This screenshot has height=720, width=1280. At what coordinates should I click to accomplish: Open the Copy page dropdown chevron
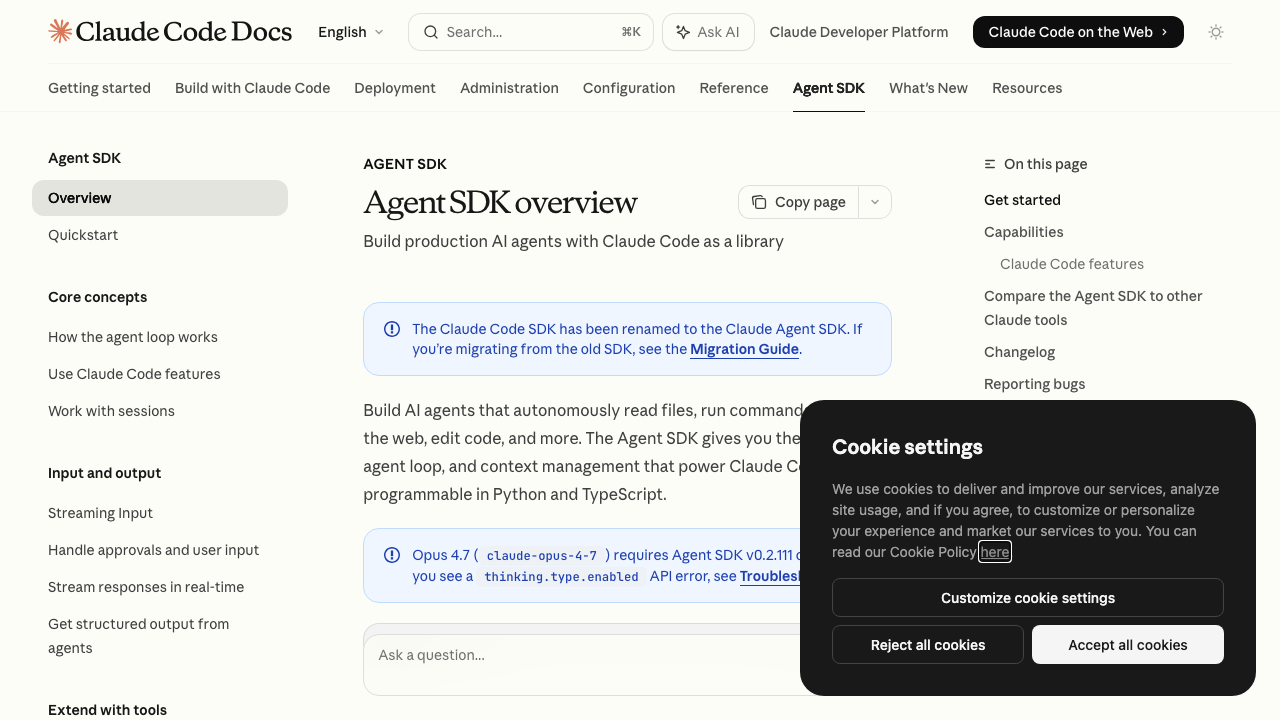click(874, 201)
